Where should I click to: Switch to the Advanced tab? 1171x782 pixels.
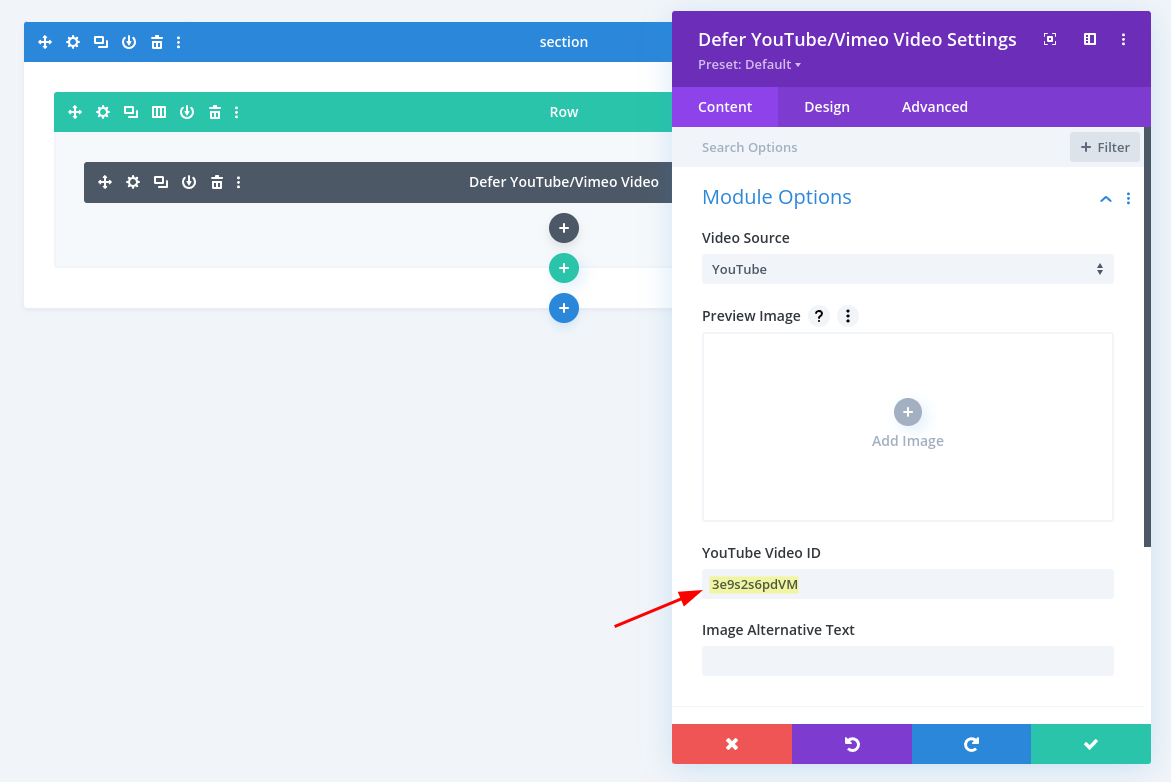coord(933,107)
